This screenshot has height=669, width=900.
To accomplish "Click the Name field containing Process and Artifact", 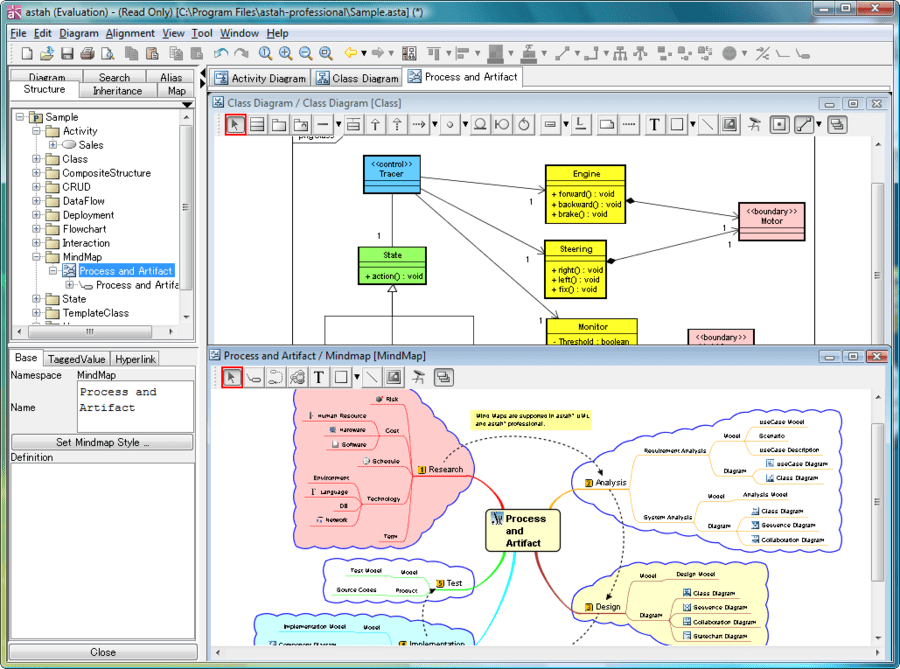I will pos(135,407).
